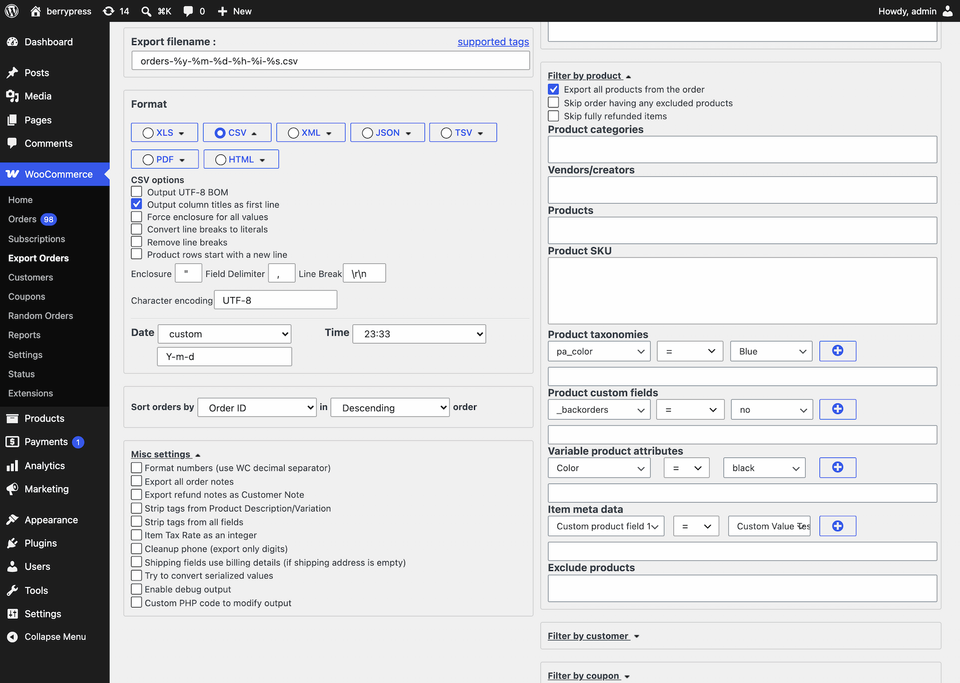Viewport: 960px width, 683px height.
Task: Expand the Filter by customer section
Action: tap(593, 636)
